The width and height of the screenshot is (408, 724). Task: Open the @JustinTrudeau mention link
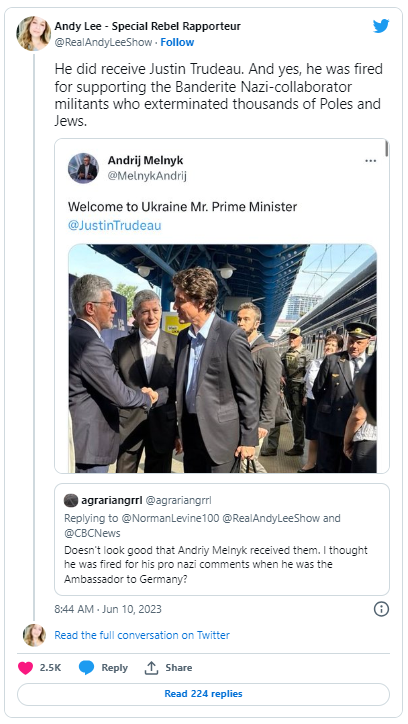pyautogui.click(x=114, y=225)
